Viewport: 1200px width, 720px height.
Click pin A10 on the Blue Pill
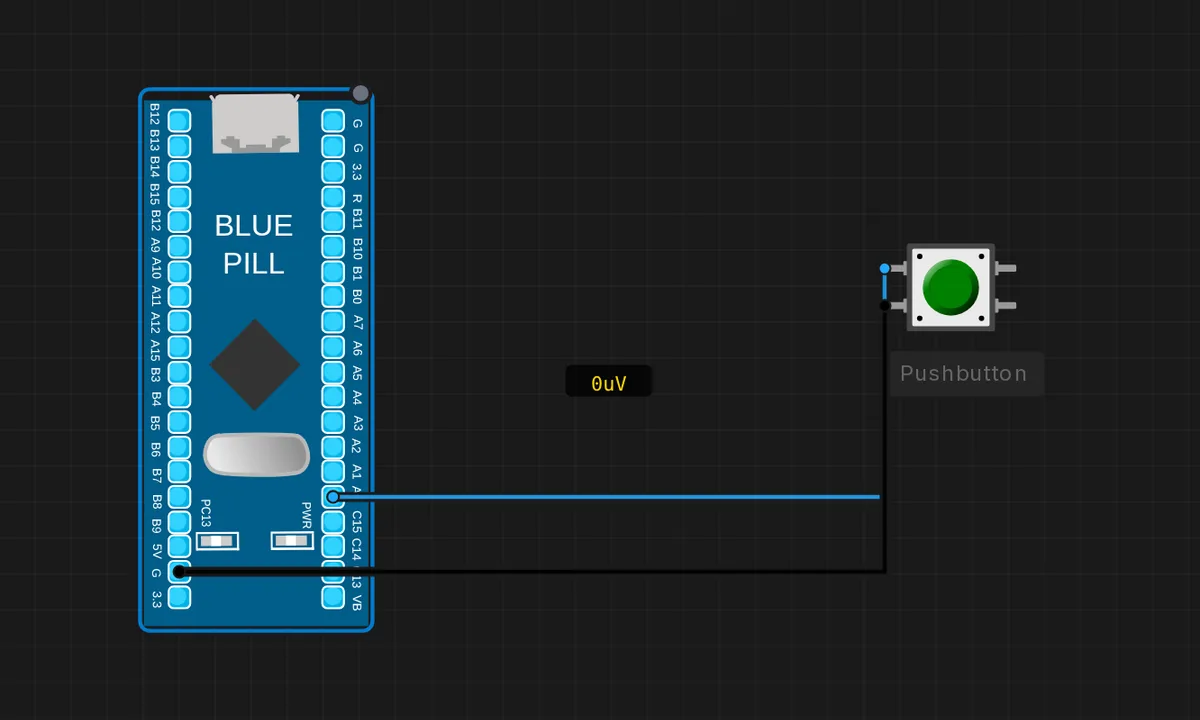pos(179,272)
